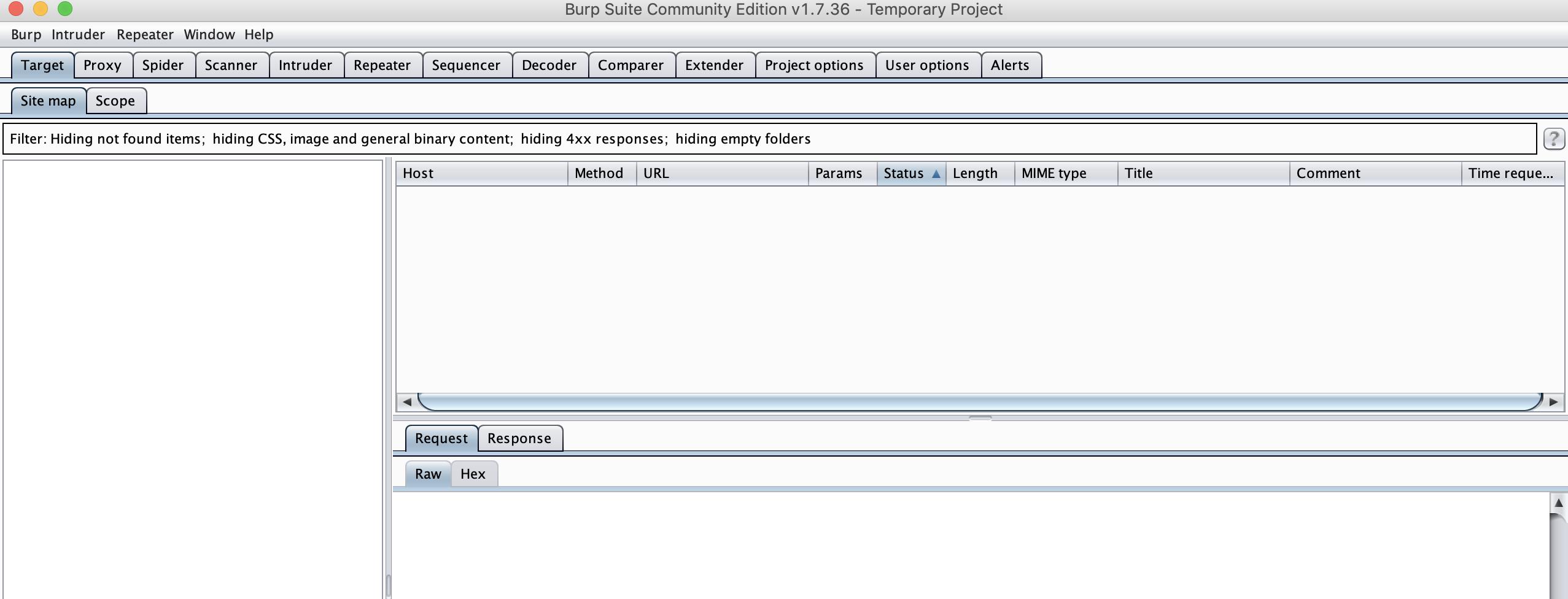
Task: Show the Request tab
Action: (x=441, y=438)
